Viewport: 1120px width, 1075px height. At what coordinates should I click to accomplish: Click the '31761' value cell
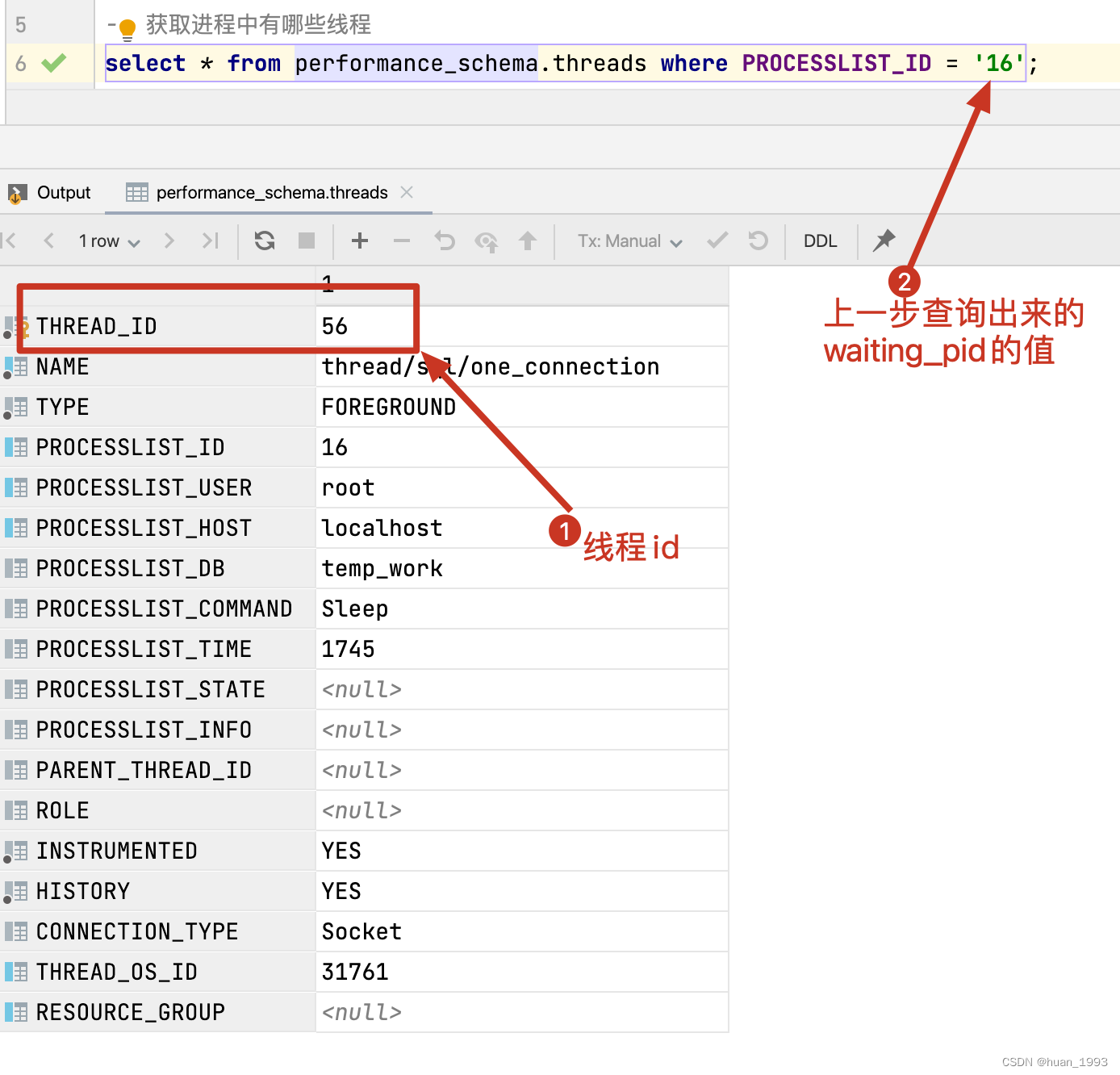[522, 972]
